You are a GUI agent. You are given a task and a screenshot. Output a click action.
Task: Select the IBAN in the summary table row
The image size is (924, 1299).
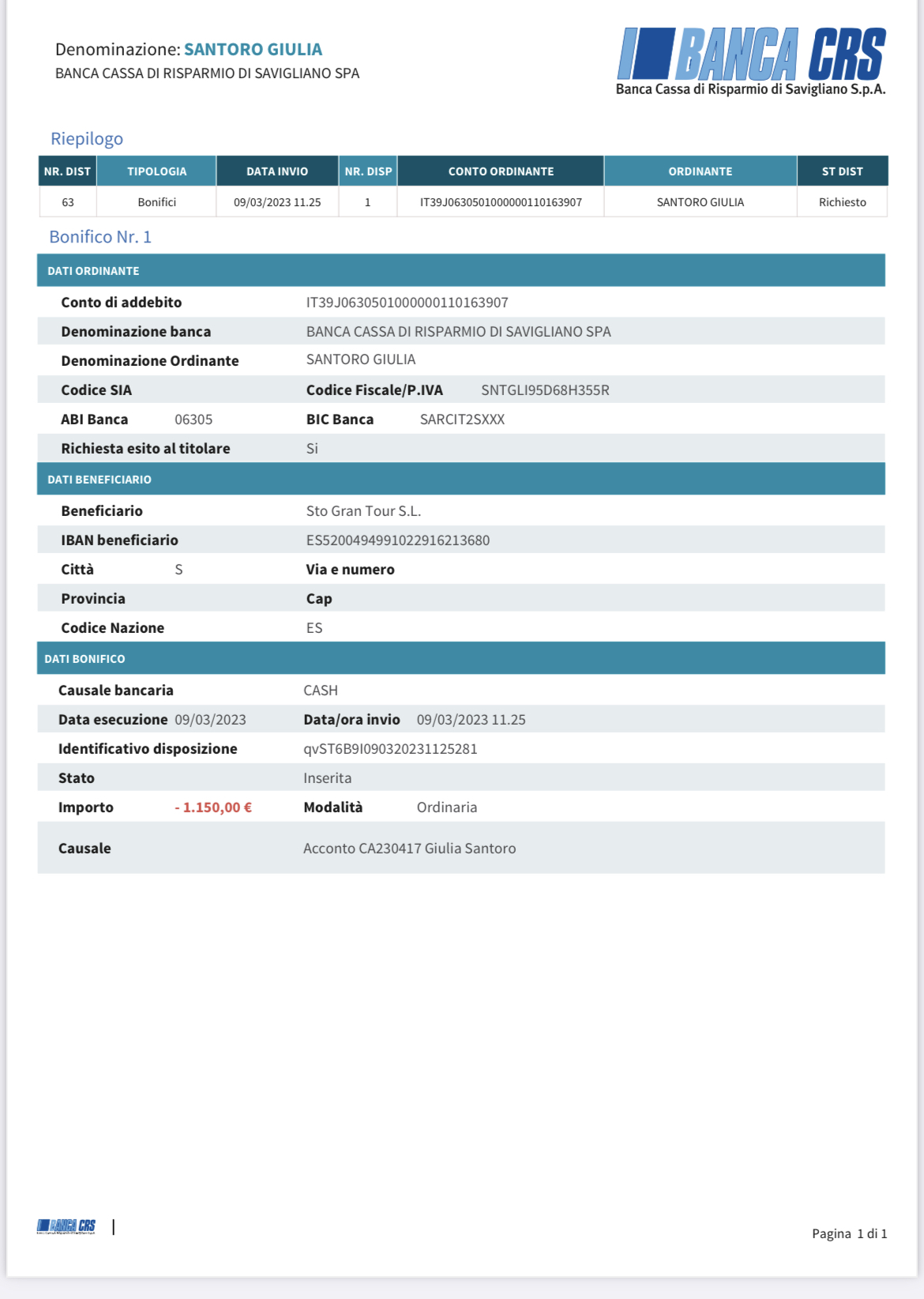click(501, 202)
